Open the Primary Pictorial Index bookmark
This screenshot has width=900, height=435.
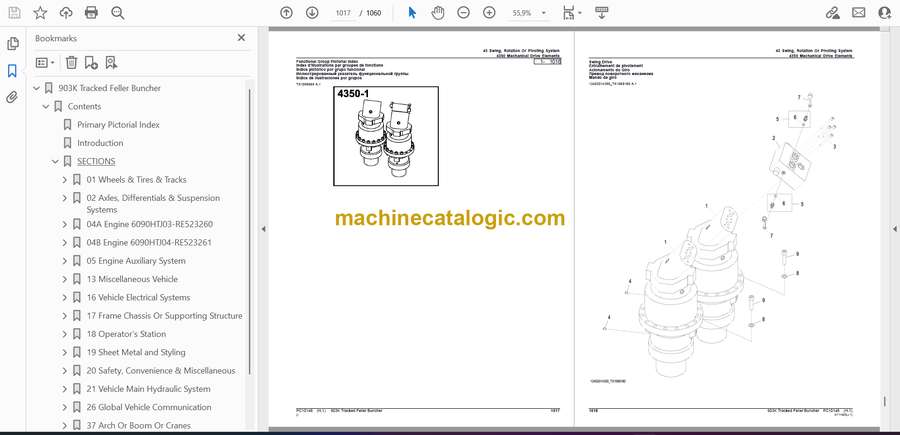[x=118, y=125]
